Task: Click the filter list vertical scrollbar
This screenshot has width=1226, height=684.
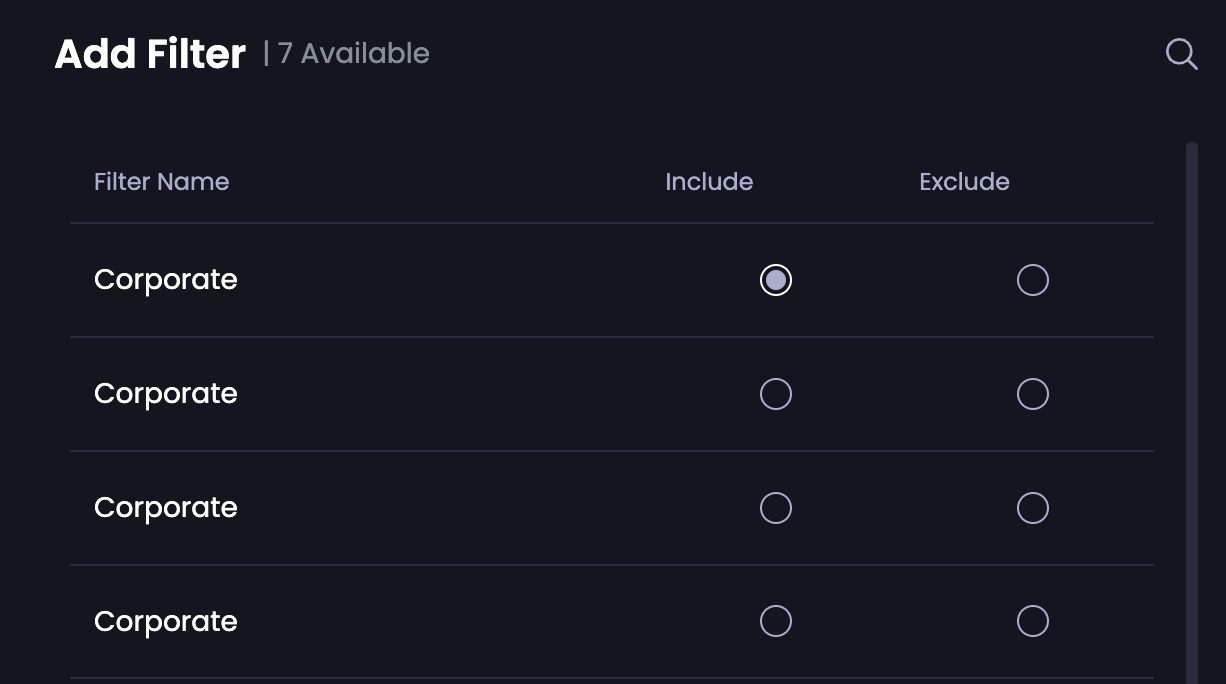Action: 1191,400
